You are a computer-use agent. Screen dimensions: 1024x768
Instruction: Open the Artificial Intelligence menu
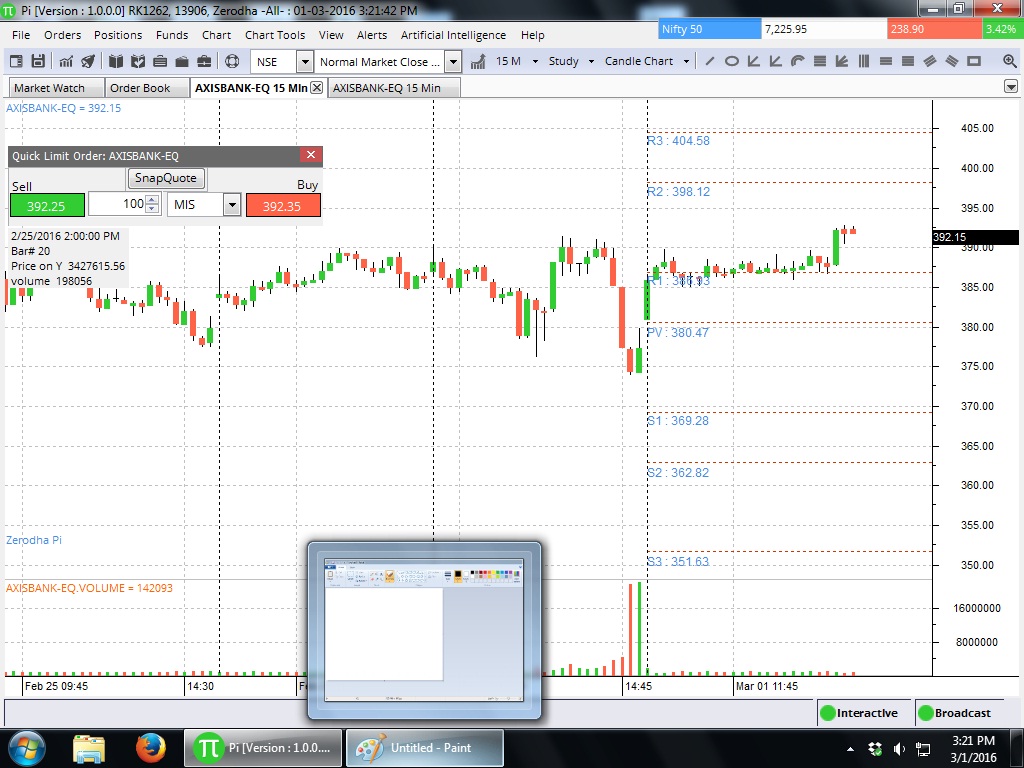tap(453, 35)
